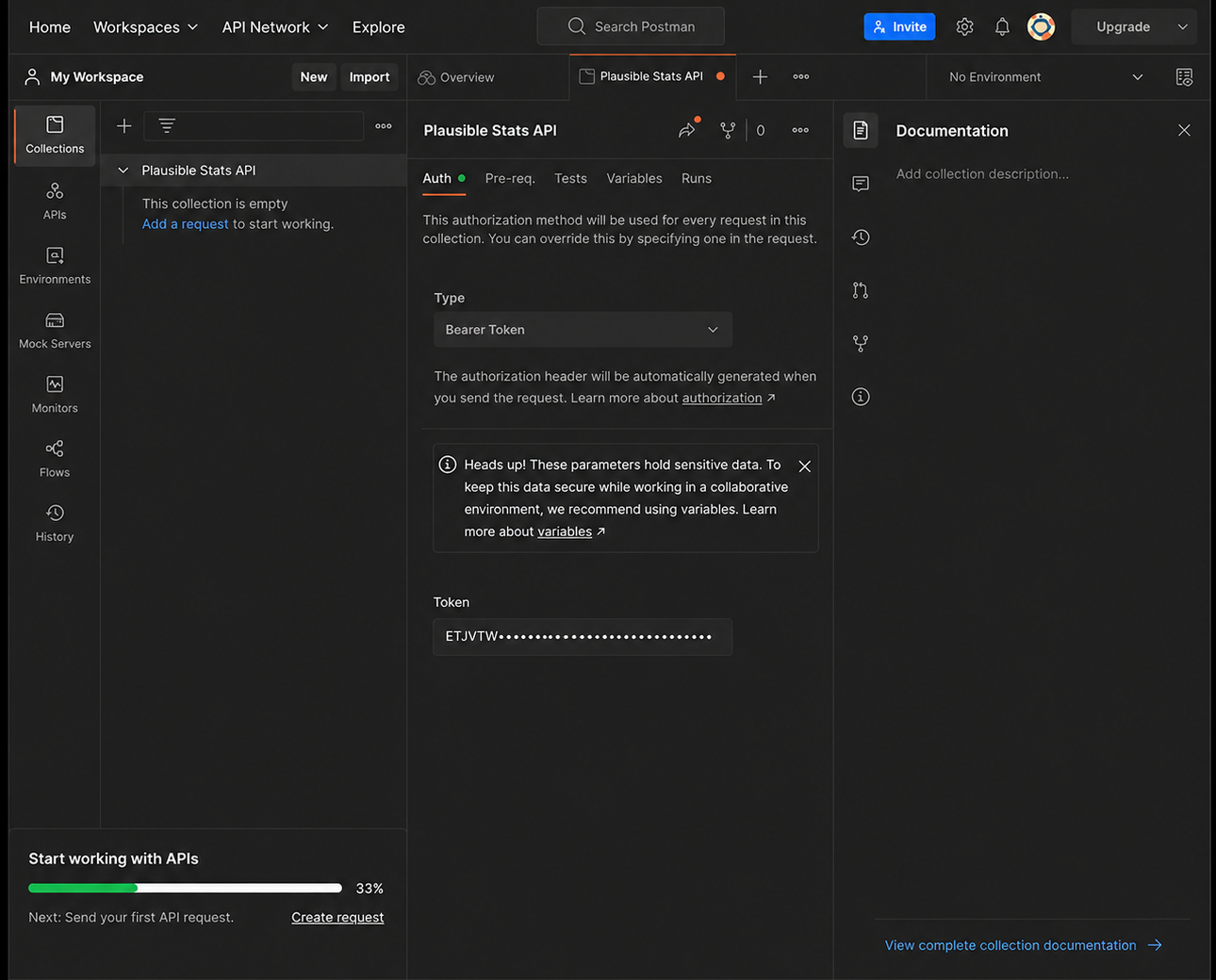
Task: Open the Collections sidebar section
Action: 55,135
